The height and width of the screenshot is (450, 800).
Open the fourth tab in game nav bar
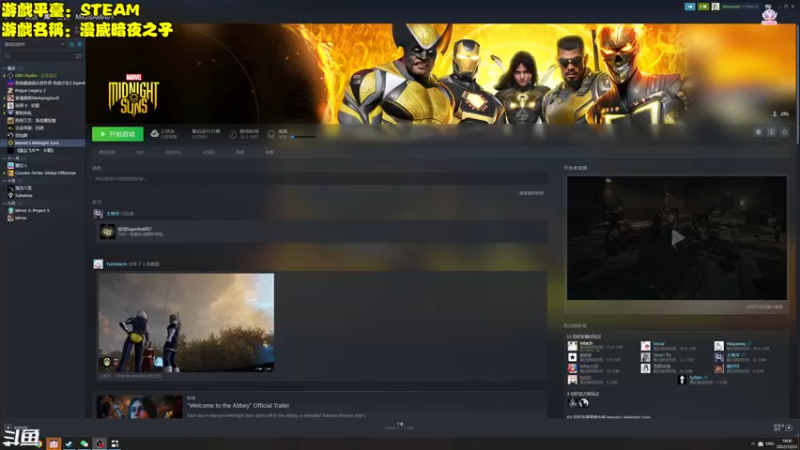(208, 152)
